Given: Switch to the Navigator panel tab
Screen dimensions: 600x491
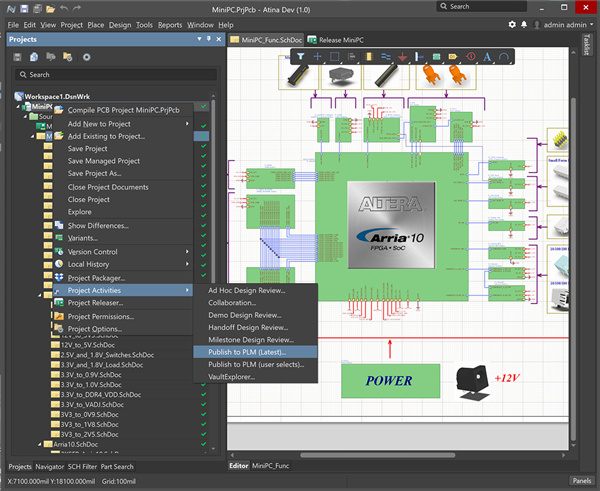Looking at the screenshot, I should [x=50, y=466].
